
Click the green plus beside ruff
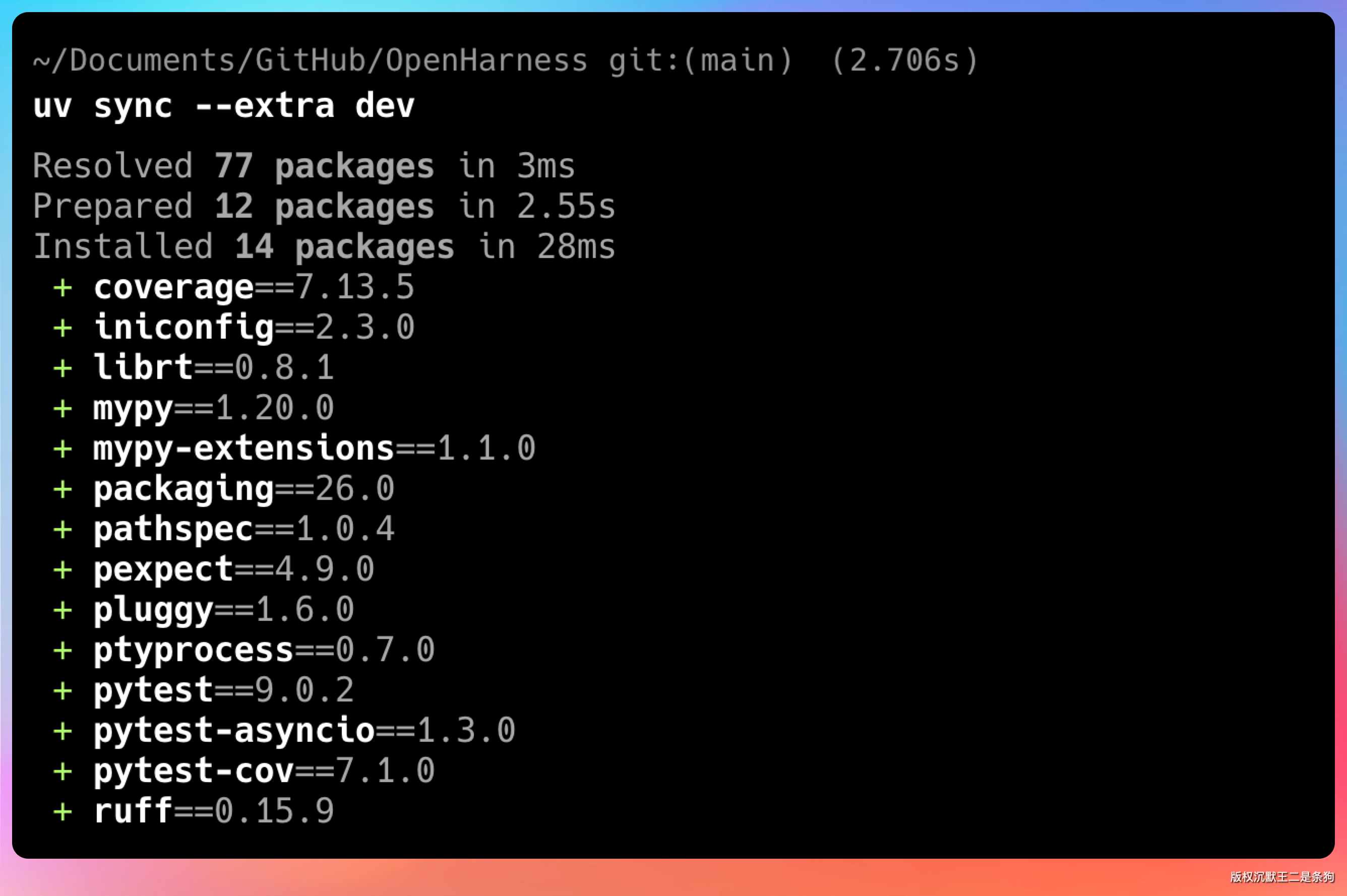coord(63,812)
